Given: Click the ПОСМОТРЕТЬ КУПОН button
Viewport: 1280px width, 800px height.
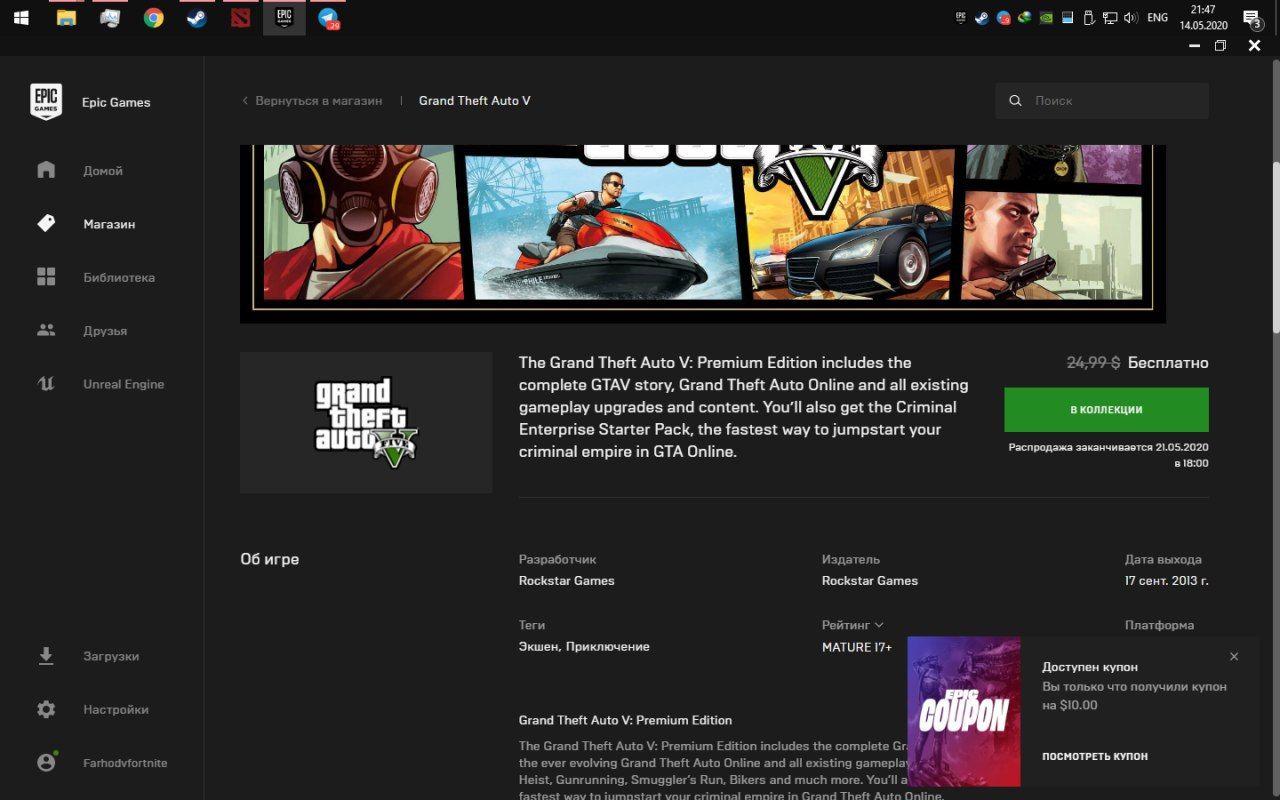Looking at the screenshot, I should [1095, 756].
